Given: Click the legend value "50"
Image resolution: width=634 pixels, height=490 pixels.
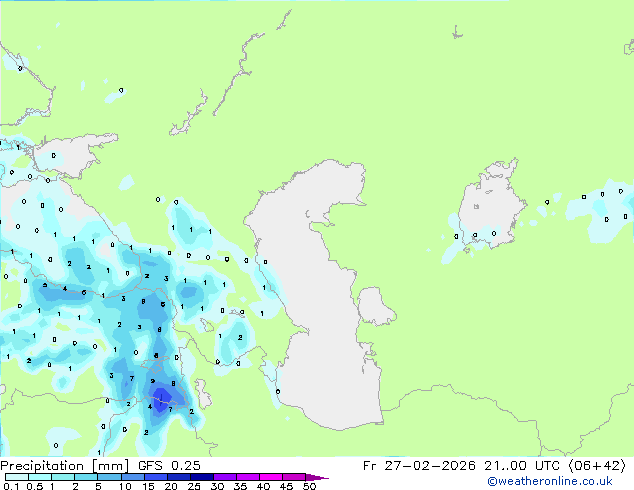Looking at the screenshot, I should point(309,486).
